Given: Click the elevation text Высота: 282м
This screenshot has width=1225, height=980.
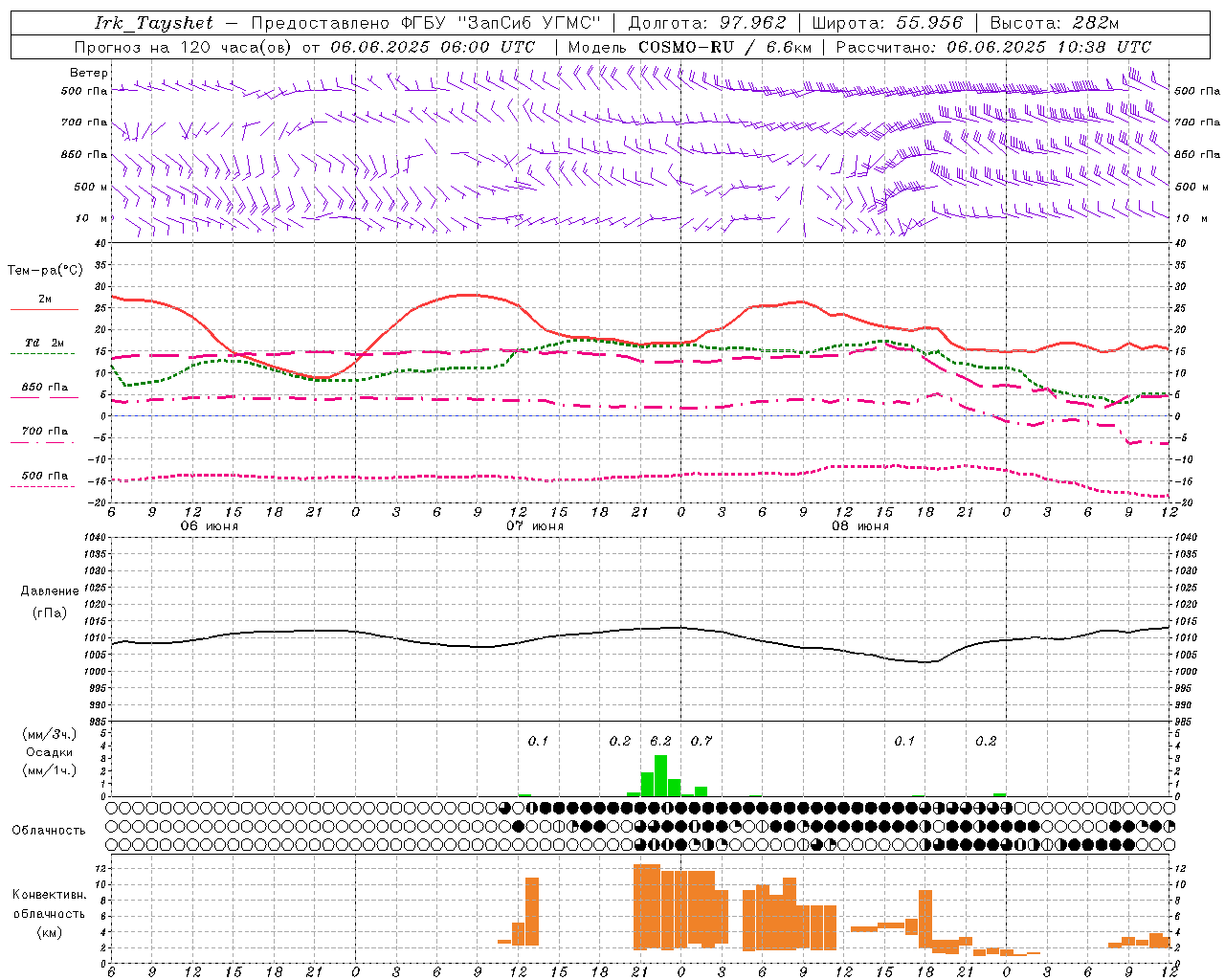Looking at the screenshot, I should click(x=1054, y=23).
